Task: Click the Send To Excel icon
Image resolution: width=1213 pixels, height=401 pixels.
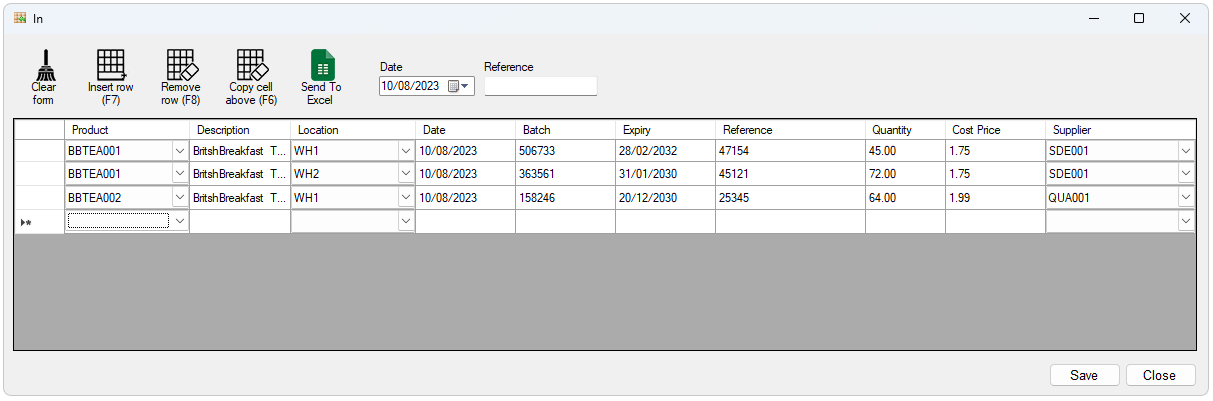Action: tap(322, 65)
